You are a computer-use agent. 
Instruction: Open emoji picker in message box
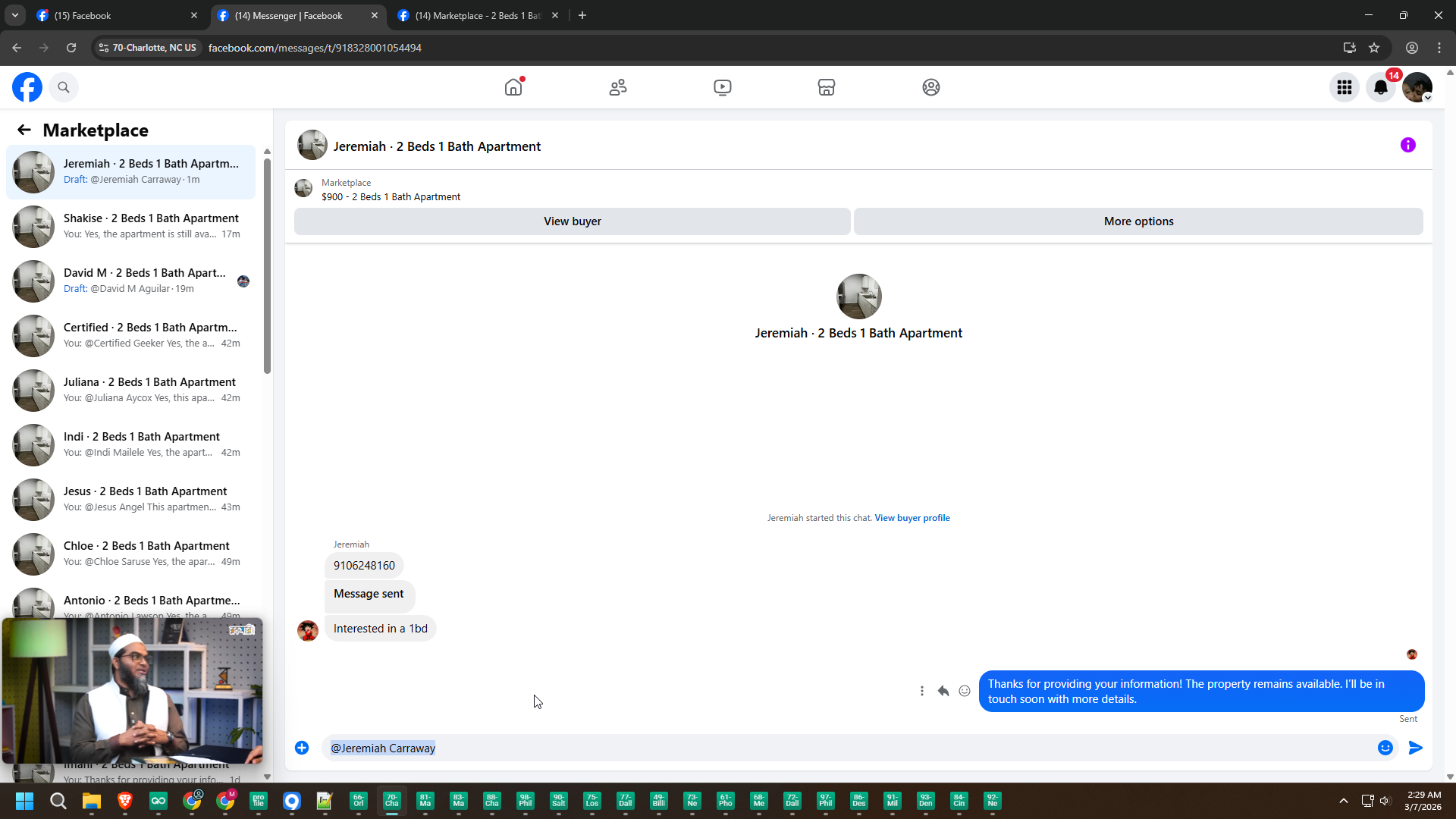(1385, 748)
